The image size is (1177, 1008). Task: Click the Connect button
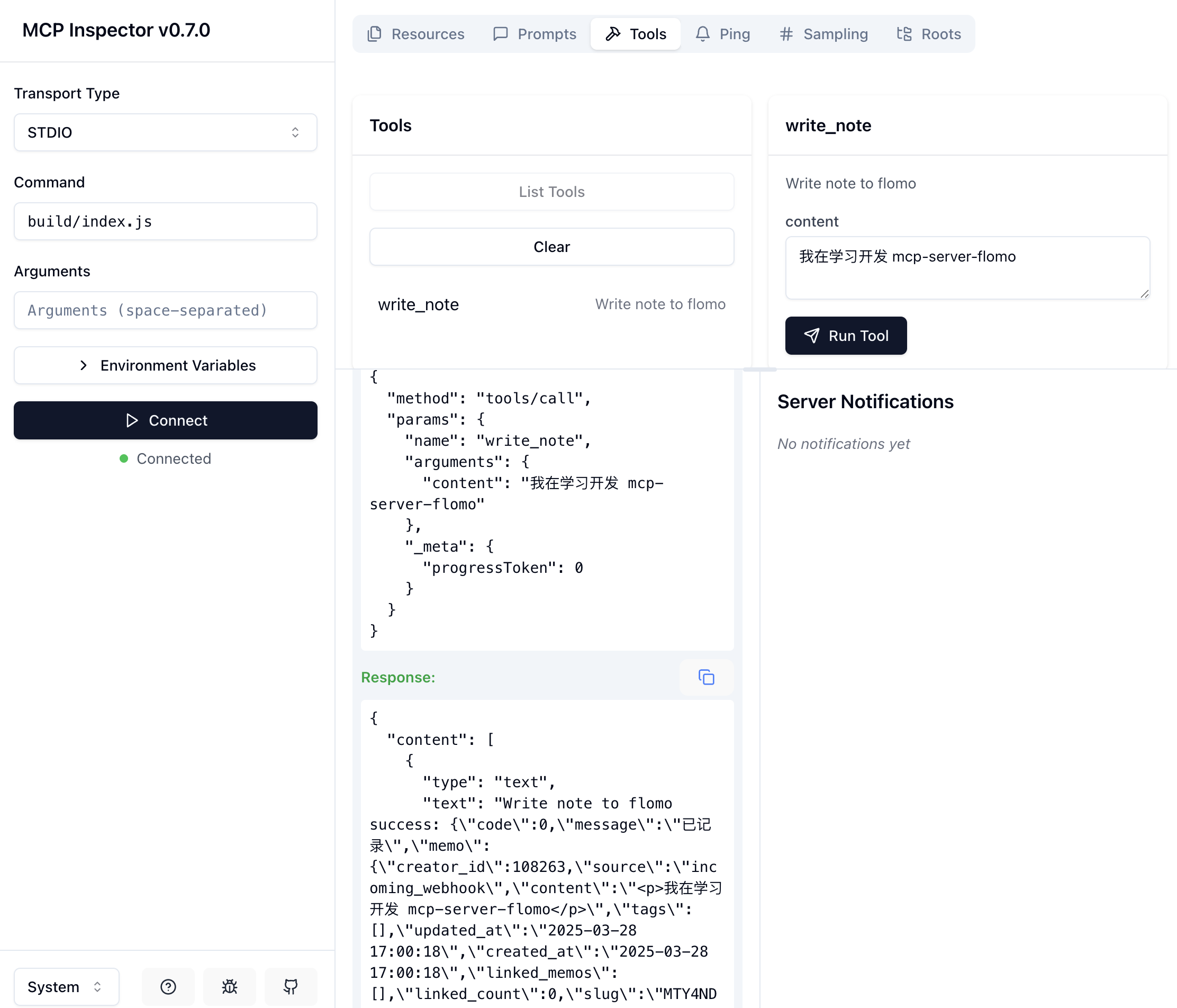point(165,420)
